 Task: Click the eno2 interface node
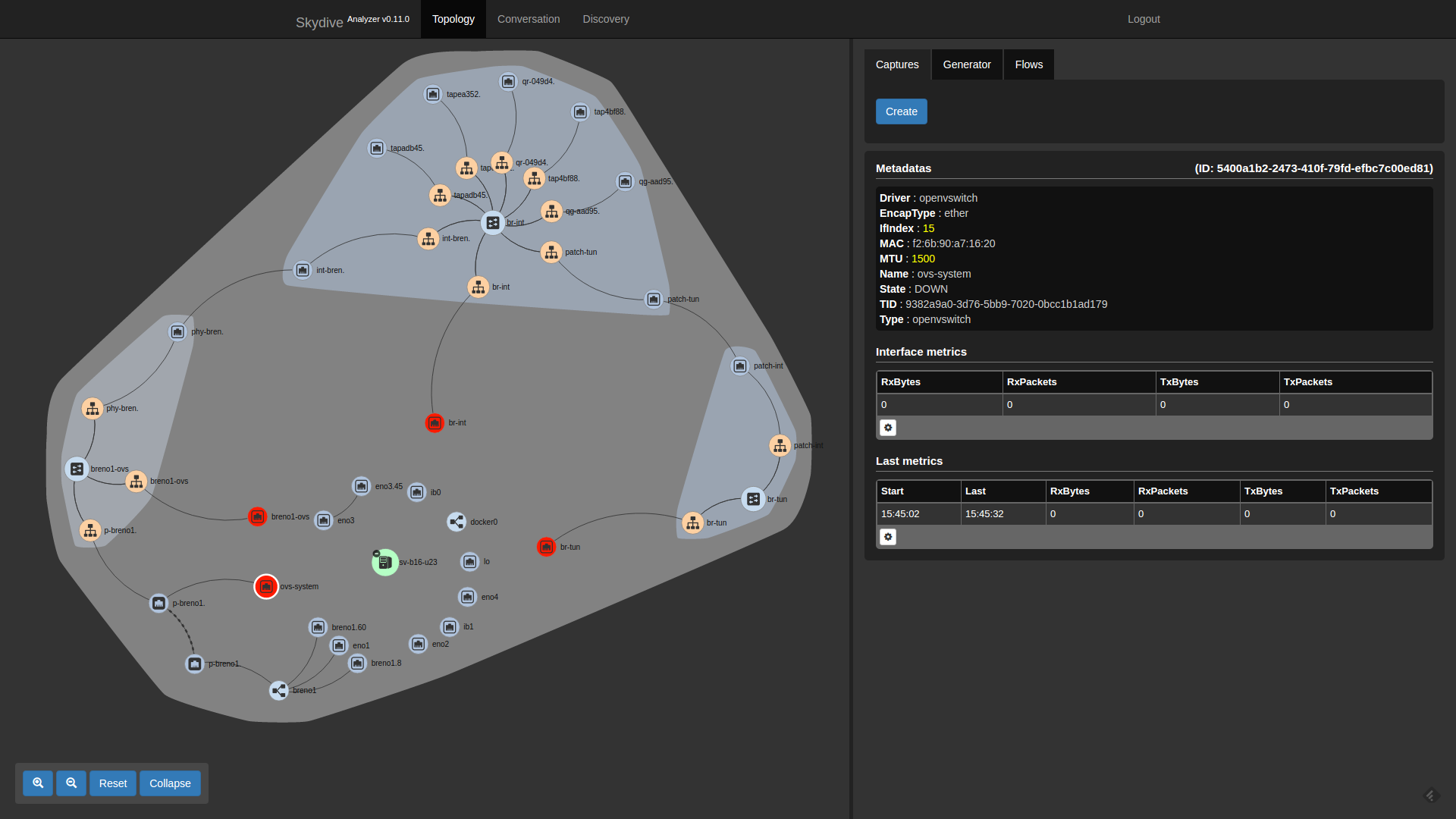coord(419,644)
